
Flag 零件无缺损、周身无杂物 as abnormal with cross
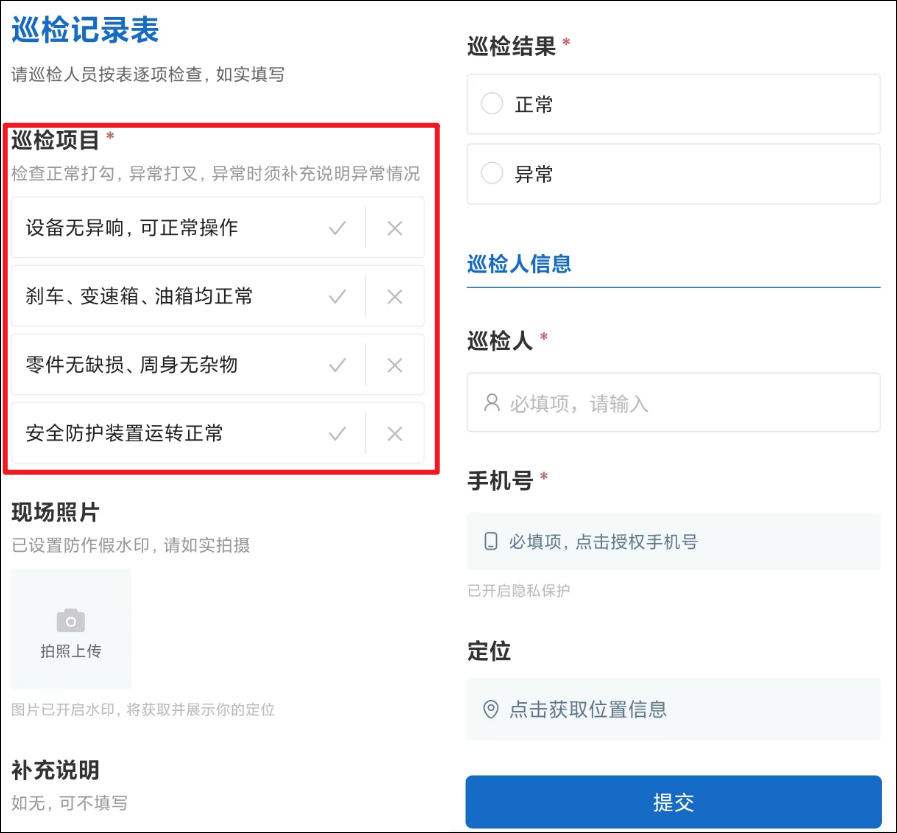(x=395, y=365)
